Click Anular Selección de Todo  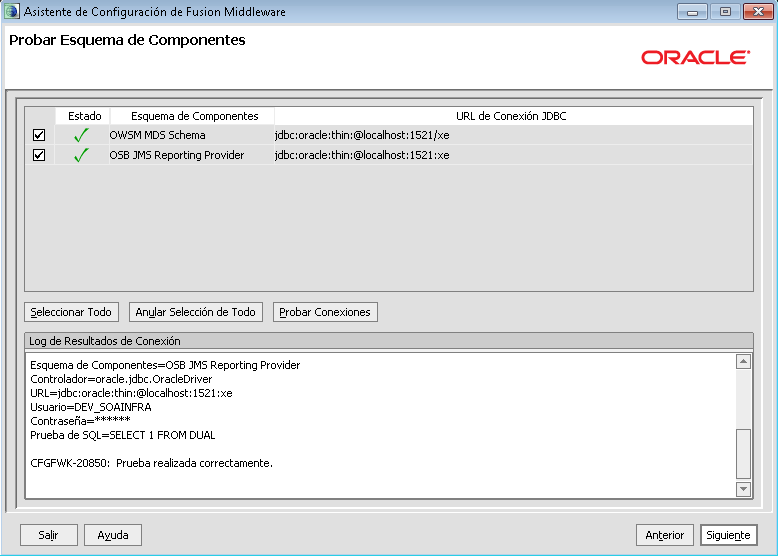[x=195, y=312]
